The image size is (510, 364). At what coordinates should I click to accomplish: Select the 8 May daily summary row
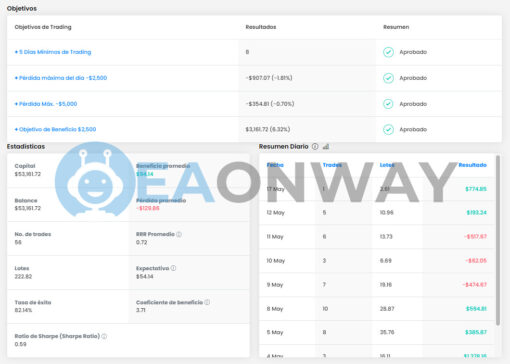tap(377, 309)
